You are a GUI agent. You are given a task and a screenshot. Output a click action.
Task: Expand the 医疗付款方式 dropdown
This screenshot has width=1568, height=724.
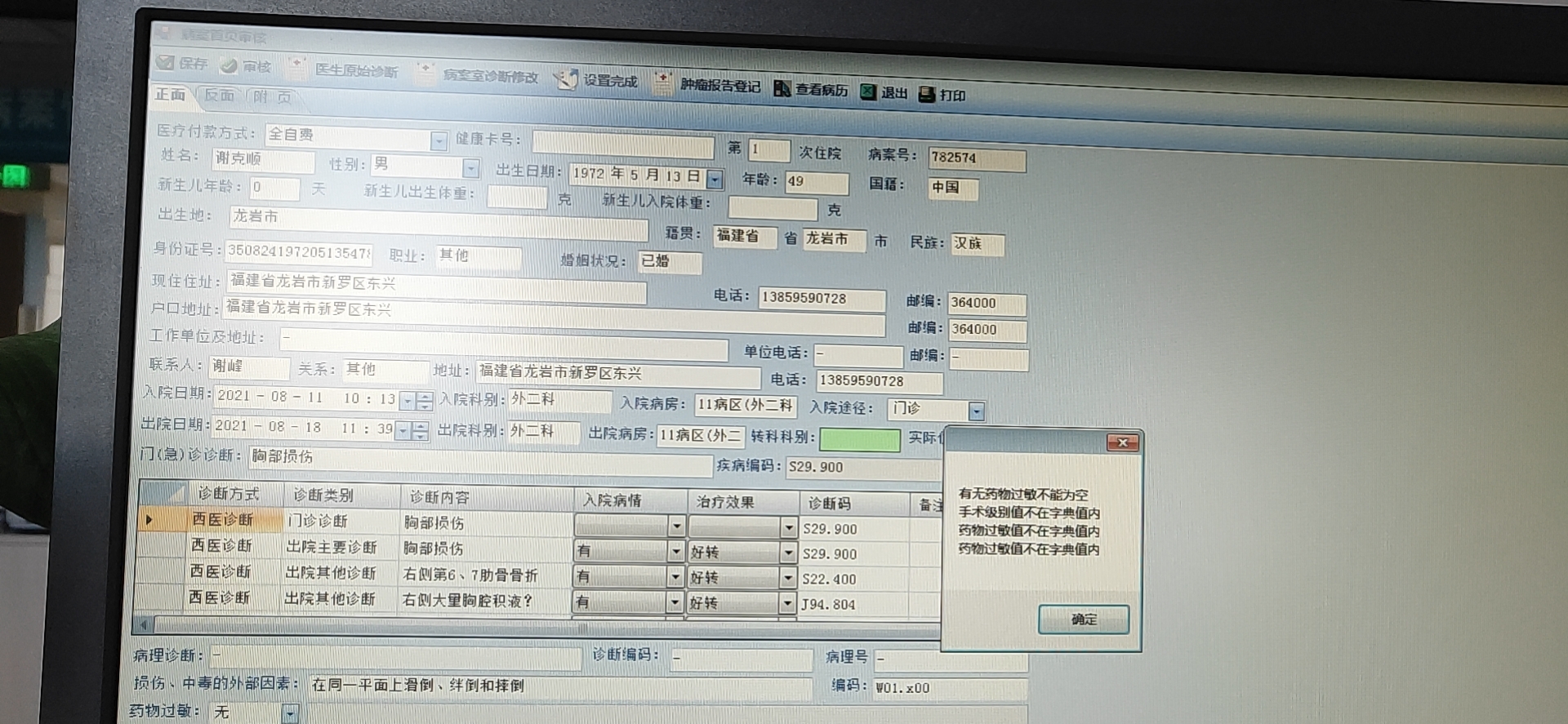tap(439, 141)
